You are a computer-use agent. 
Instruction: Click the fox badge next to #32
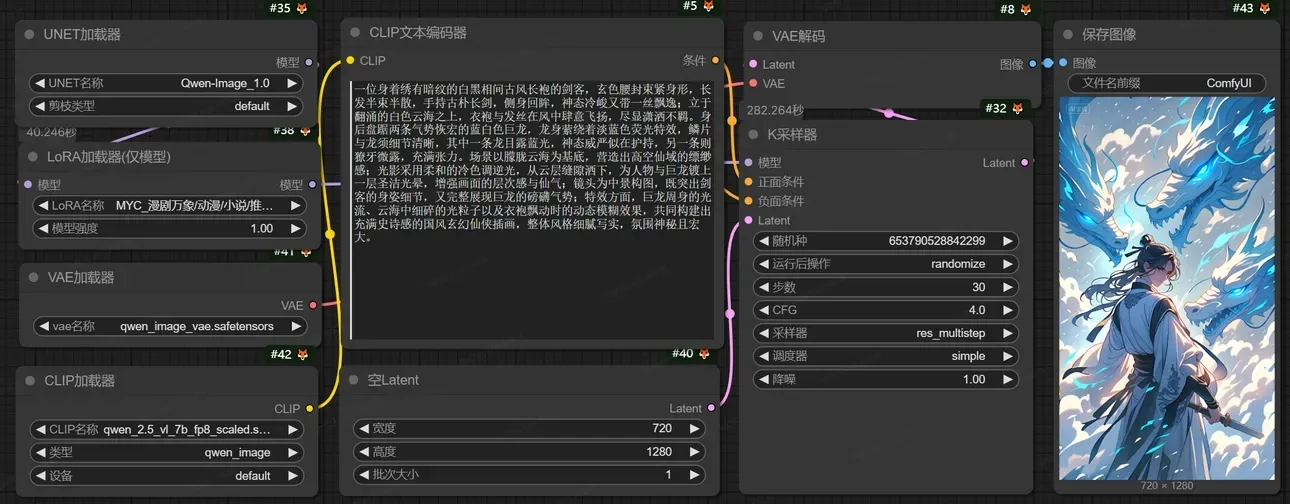[x=1018, y=108]
